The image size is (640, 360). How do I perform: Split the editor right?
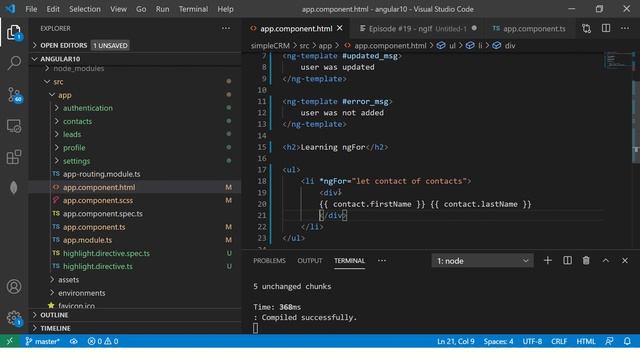tap(606, 28)
